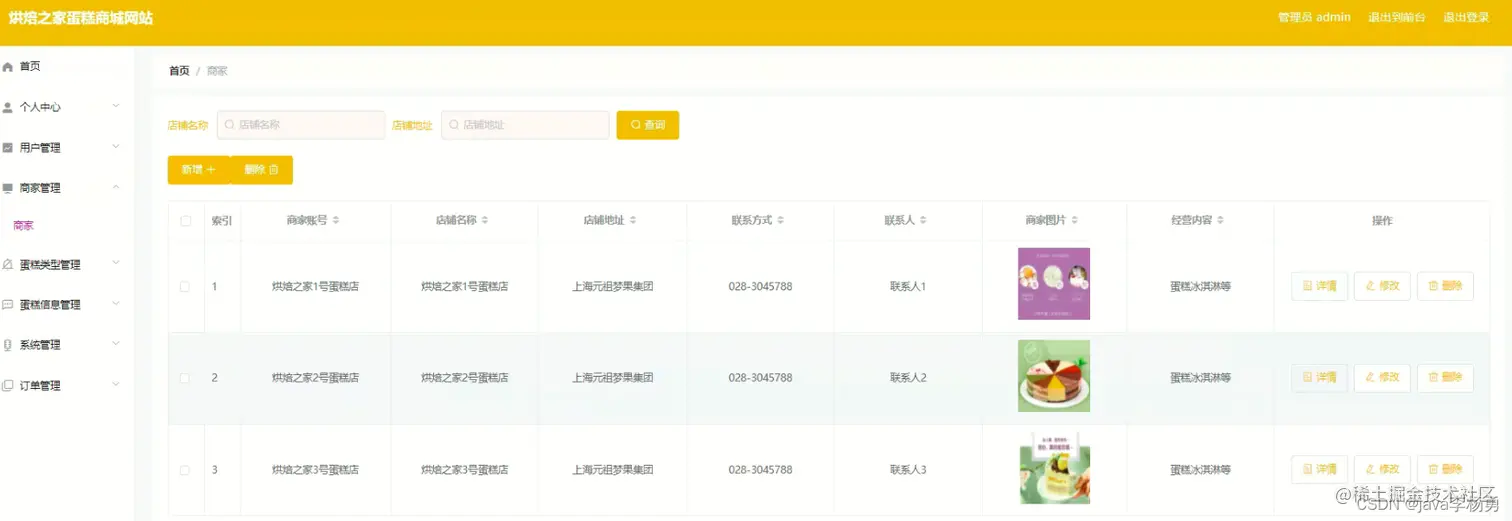Click the sort icon on 商家图片 column

[x=1074, y=220]
